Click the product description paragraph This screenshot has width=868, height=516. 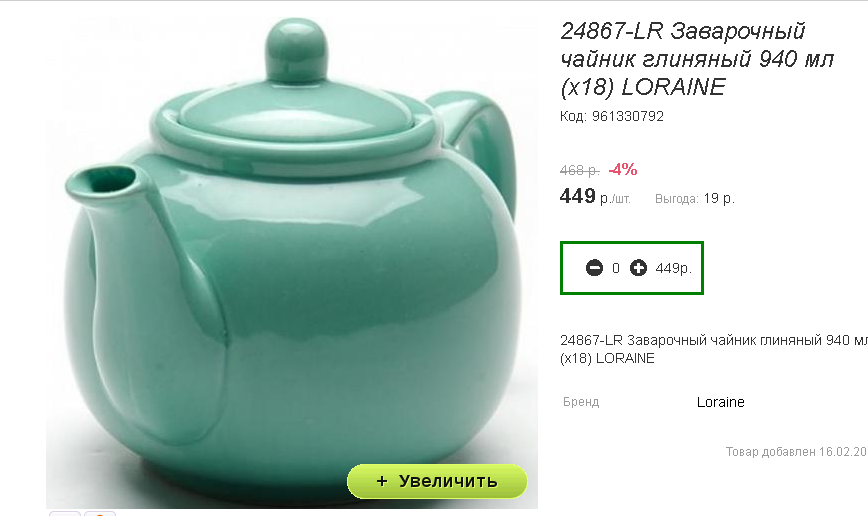point(714,349)
